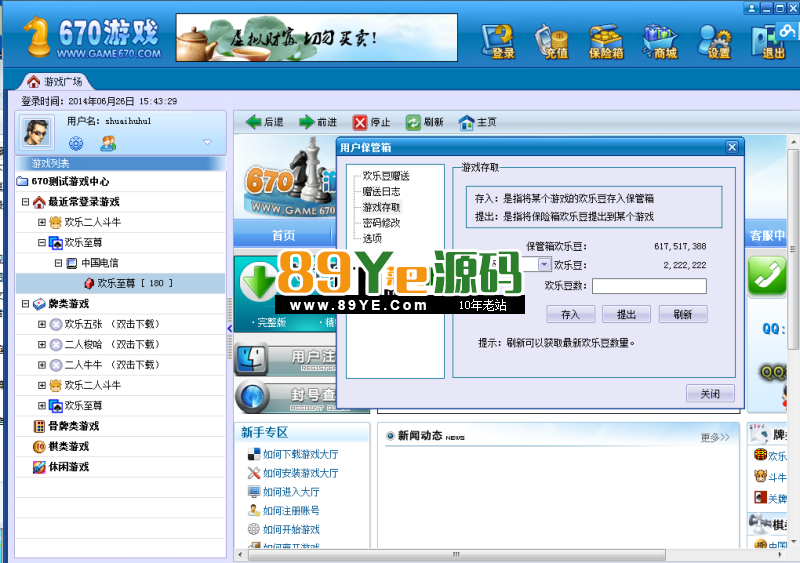Click the vertical scrollbar of web view

pos(793,249)
